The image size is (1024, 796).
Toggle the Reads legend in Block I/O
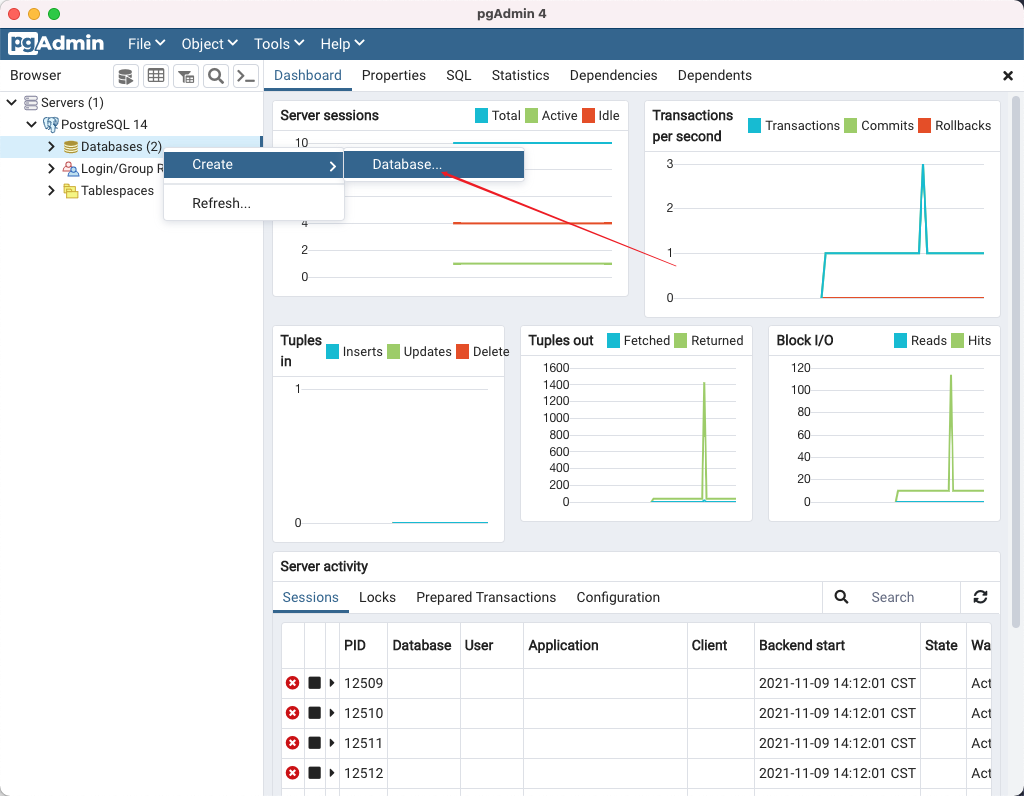point(900,341)
